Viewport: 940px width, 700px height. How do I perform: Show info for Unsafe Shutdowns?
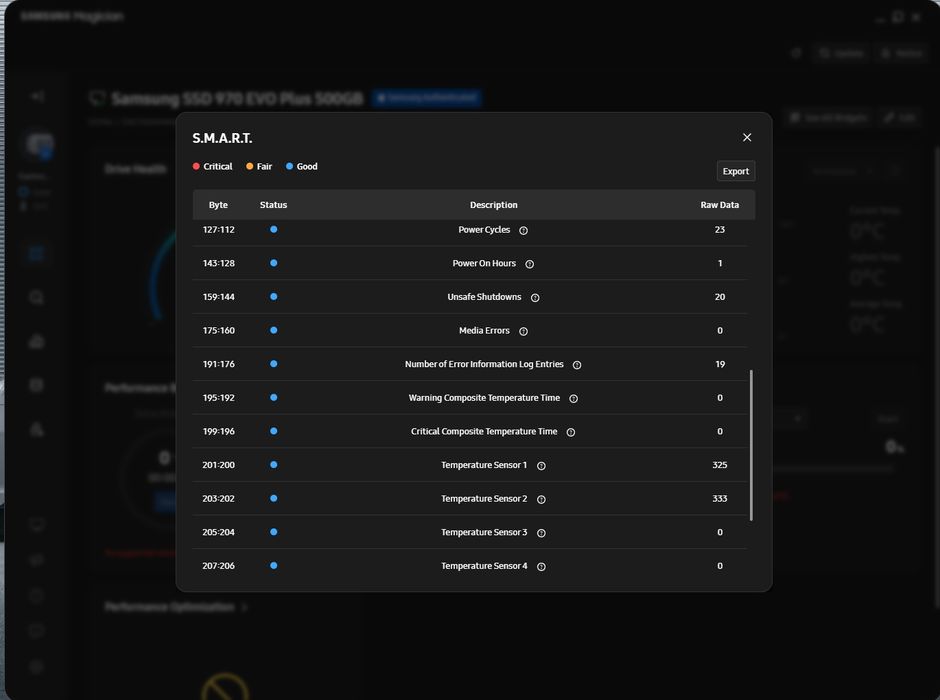click(535, 297)
